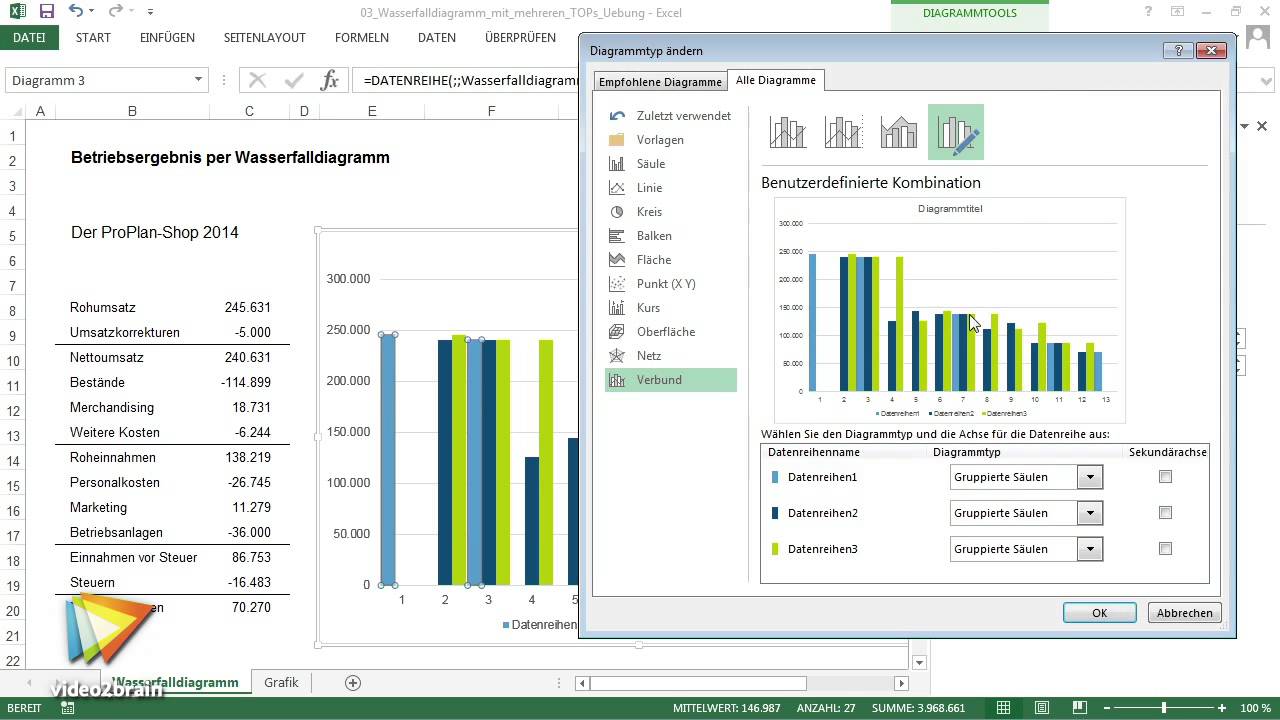Open the DATEI tab

[x=29, y=38]
